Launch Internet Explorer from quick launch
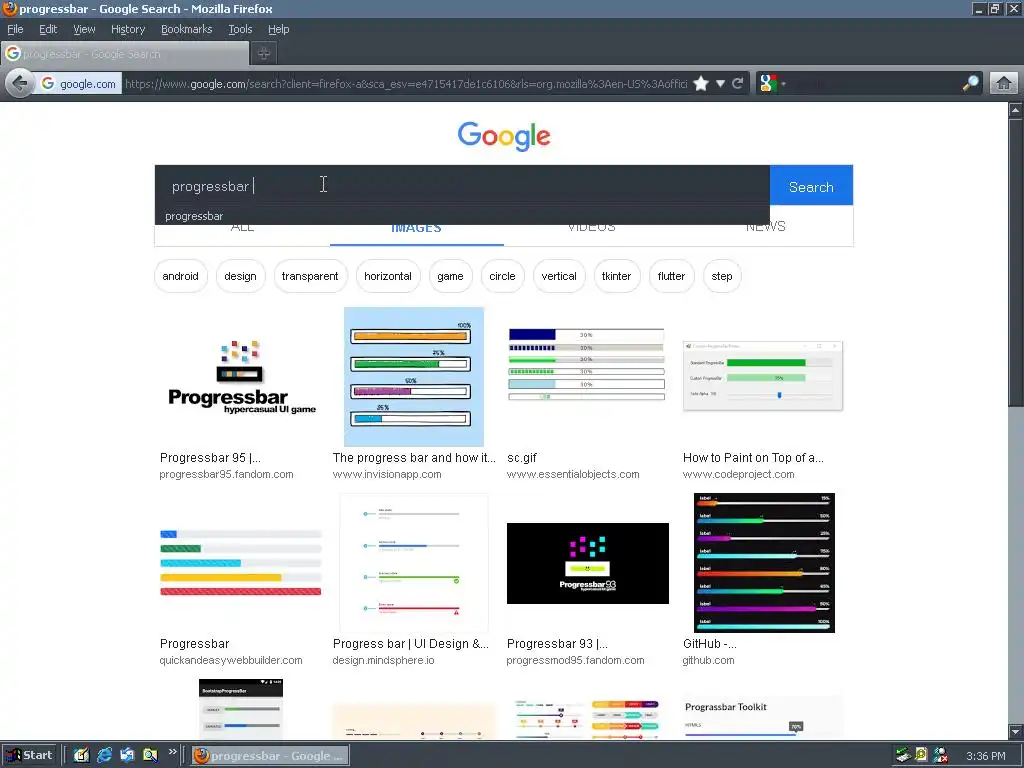The height and width of the screenshot is (768, 1024). (104, 756)
